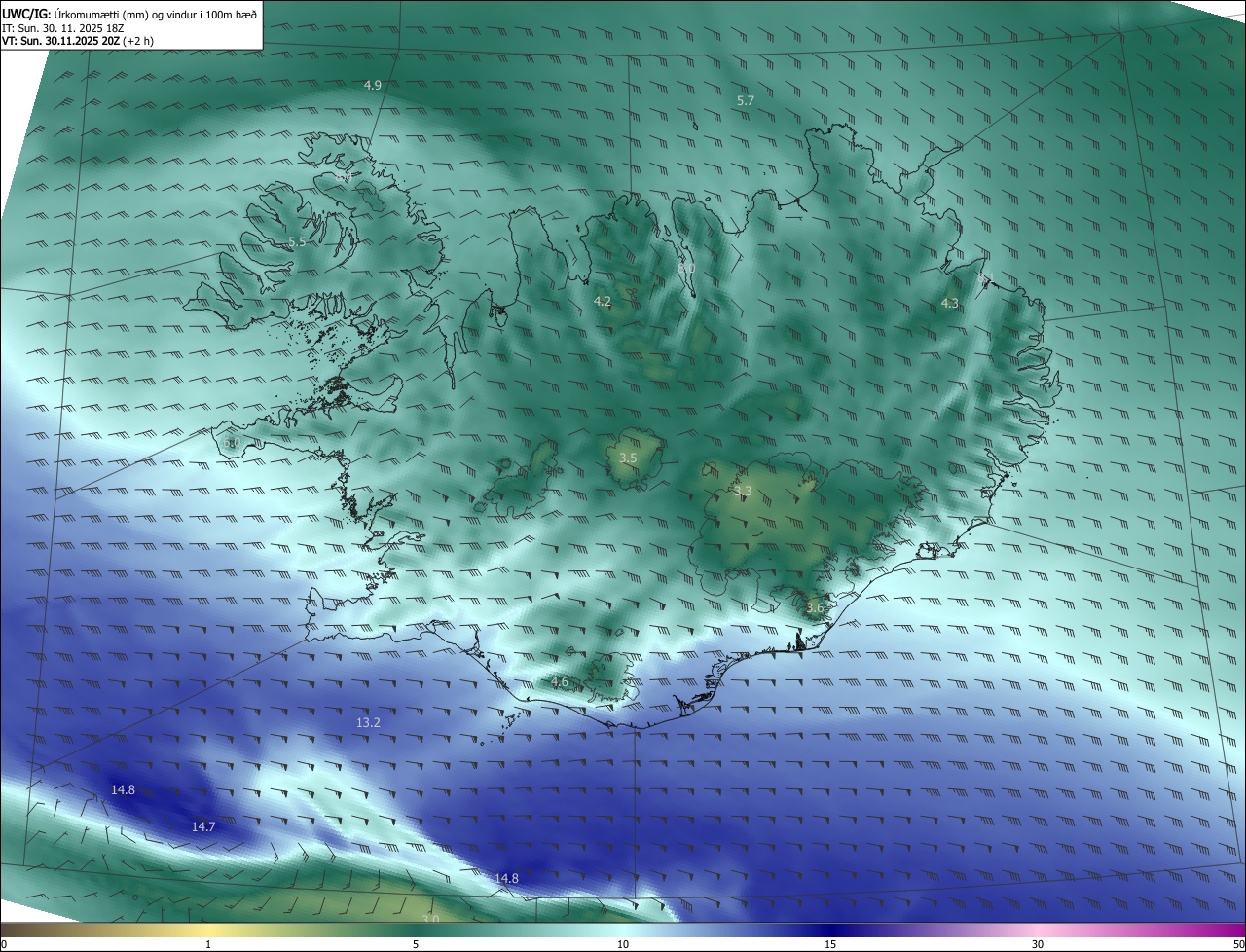1246x952 pixels.
Task: Click the 5.7 value over the northern sea
Action: pyautogui.click(x=746, y=101)
